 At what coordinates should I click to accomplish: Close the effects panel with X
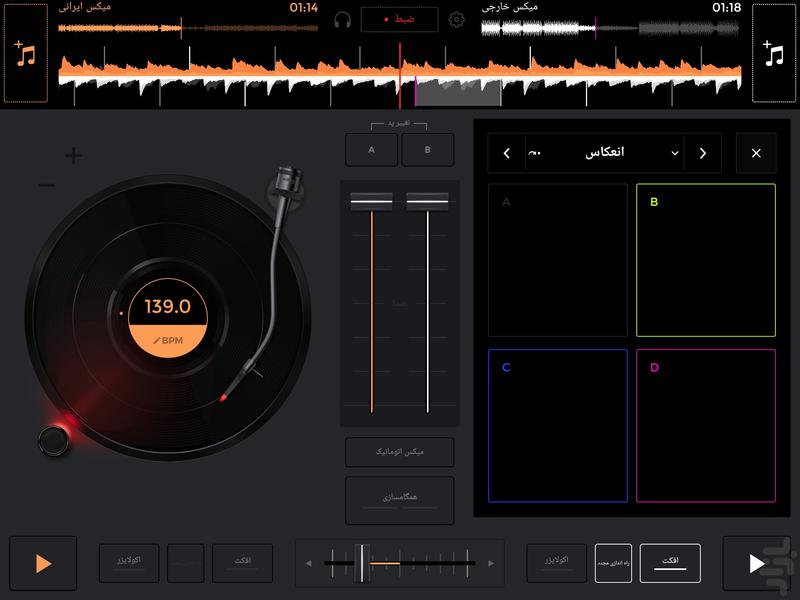(755, 153)
